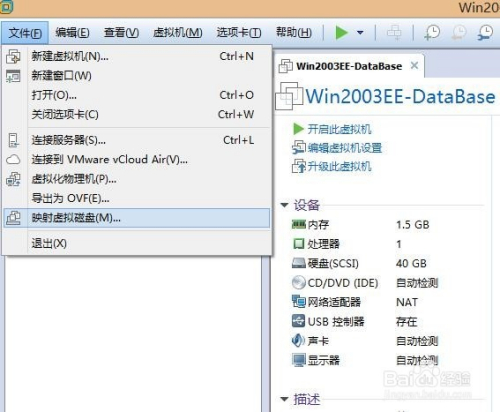This screenshot has width=500, height=412.
Task: Open the 帮助(H) menu
Action: point(294,33)
